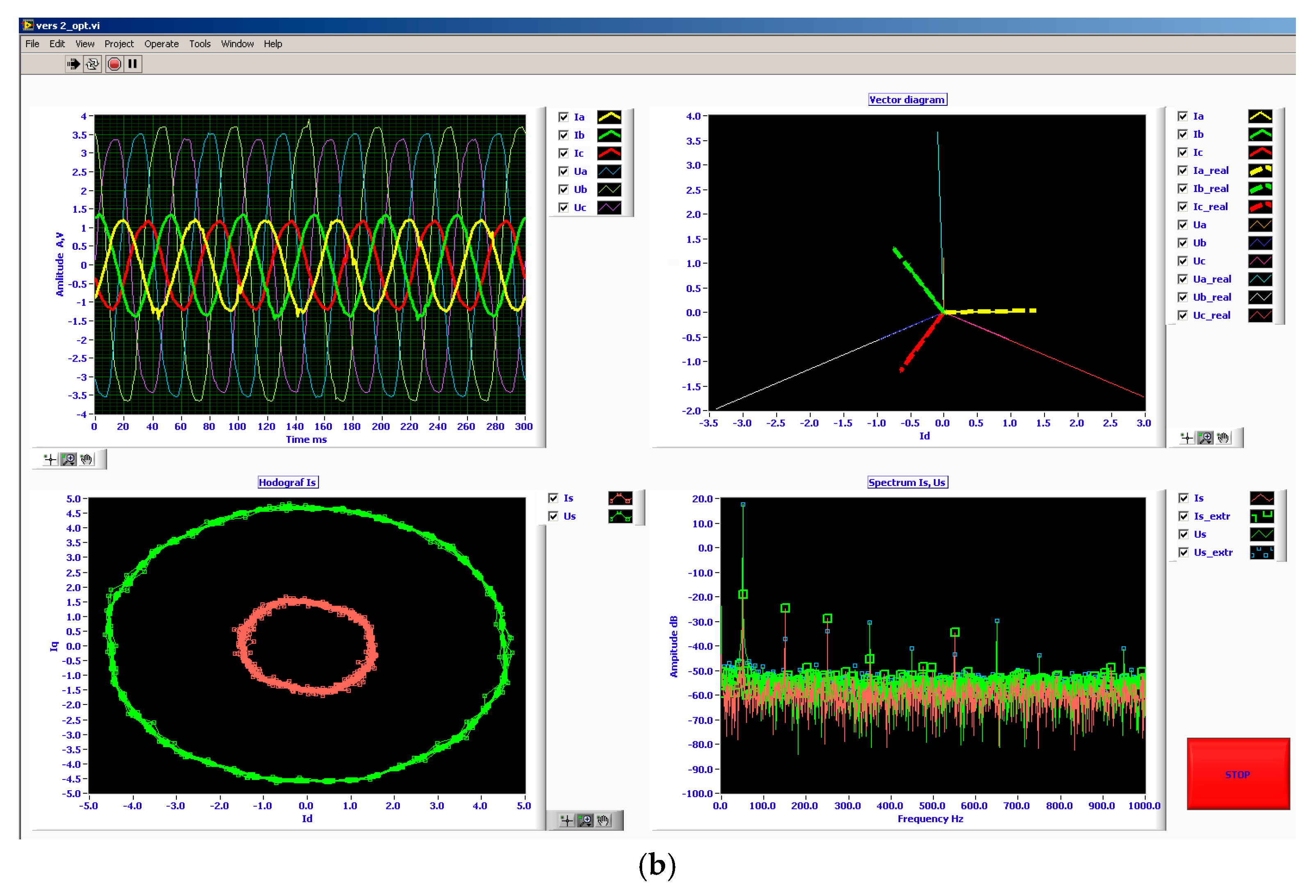Toggle the Ua_real checkbox in vector legend
The image size is (1316, 896).
[1182, 279]
